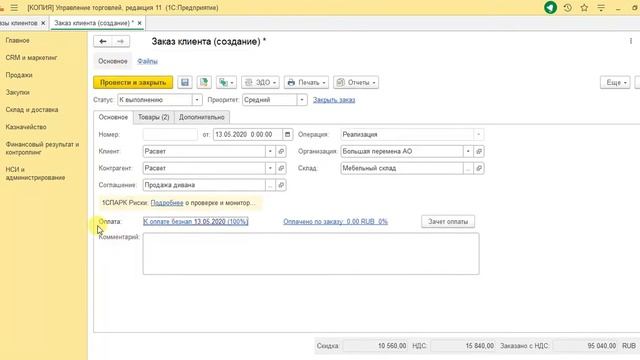Viewport: 640px width, 360px height.
Task: Open Оплачено по заказу link
Action: click(x=336, y=222)
